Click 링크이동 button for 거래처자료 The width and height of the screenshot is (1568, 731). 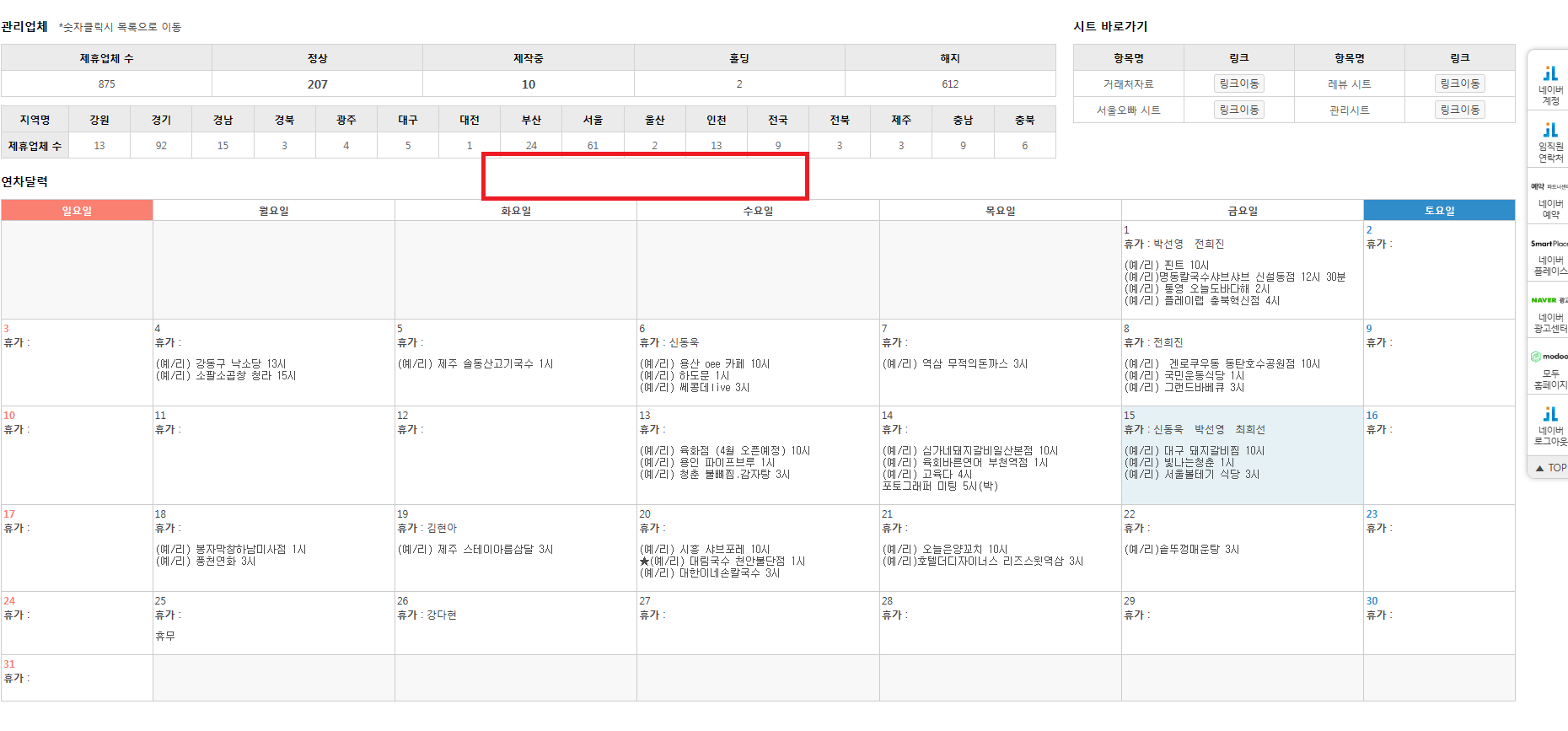pyautogui.click(x=1238, y=83)
